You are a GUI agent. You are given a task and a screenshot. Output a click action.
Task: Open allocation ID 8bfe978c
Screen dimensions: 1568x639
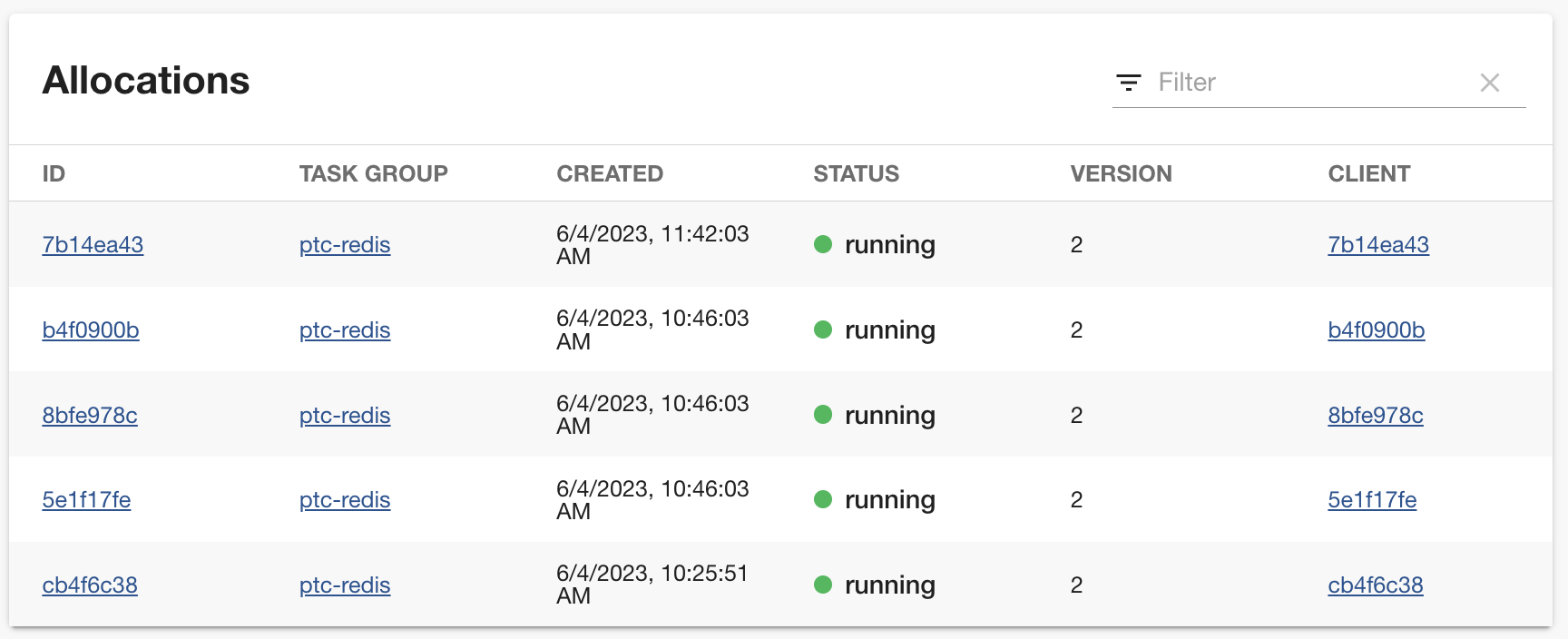click(90, 416)
